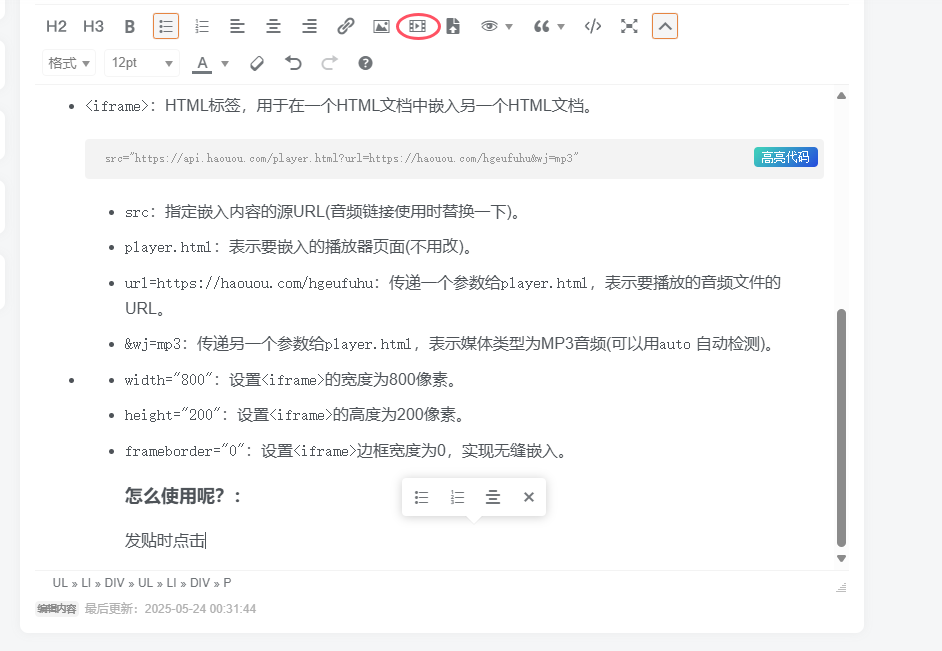Select P in the element path

coord(227,583)
